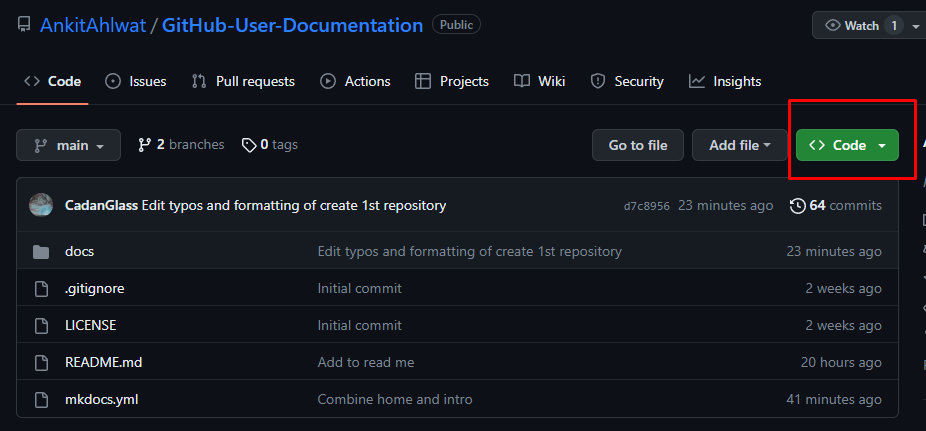Open the Combine home and intro commit message

click(x=395, y=400)
